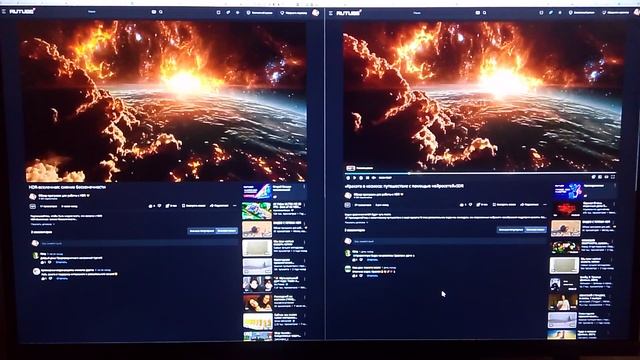Click reply under the first comment in left window

(61, 262)
